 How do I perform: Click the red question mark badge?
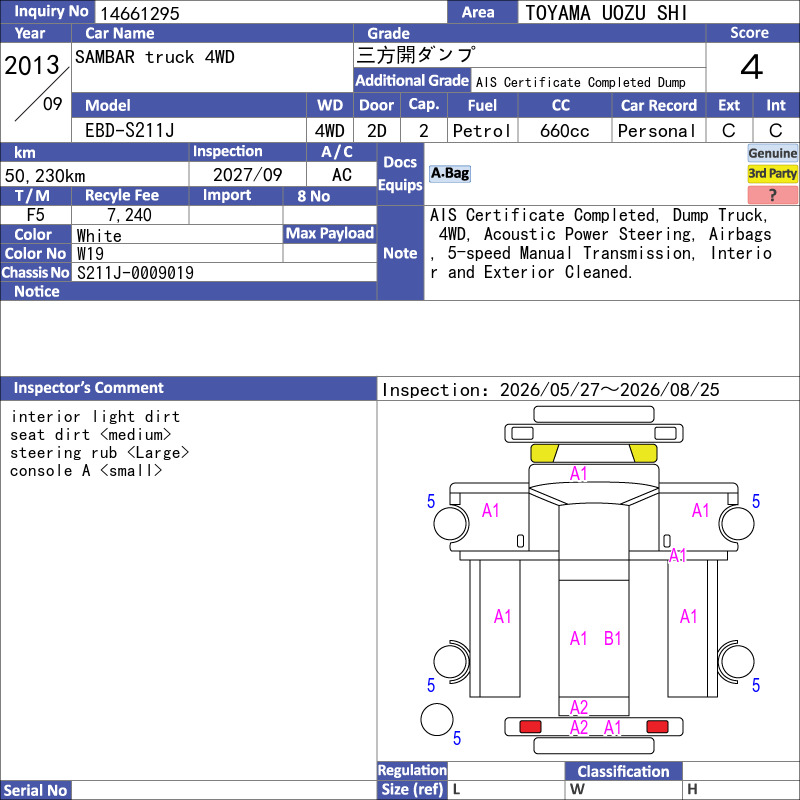pyautogui.click(x=772, y=195)
